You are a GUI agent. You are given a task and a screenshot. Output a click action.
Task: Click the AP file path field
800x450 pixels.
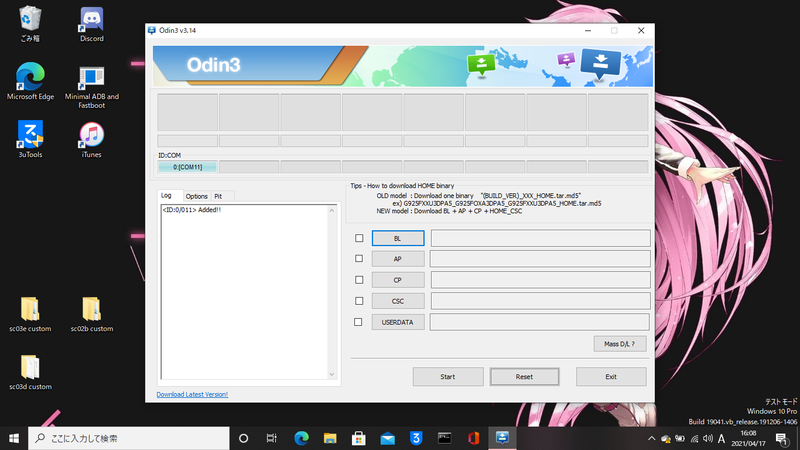(540, 259)
